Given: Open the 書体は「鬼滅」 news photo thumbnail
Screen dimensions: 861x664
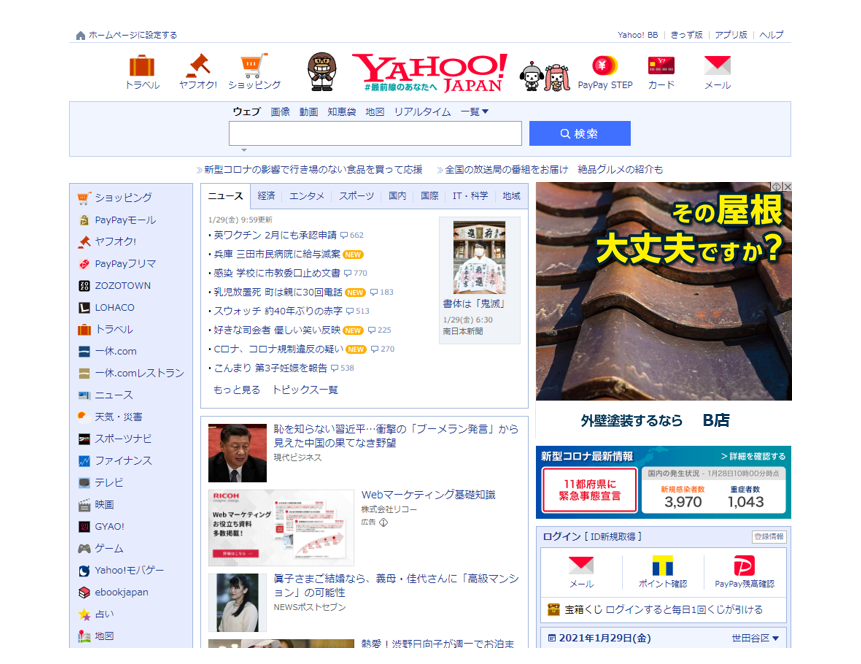Looking at the screenshot, I should (x=479, y=257).
